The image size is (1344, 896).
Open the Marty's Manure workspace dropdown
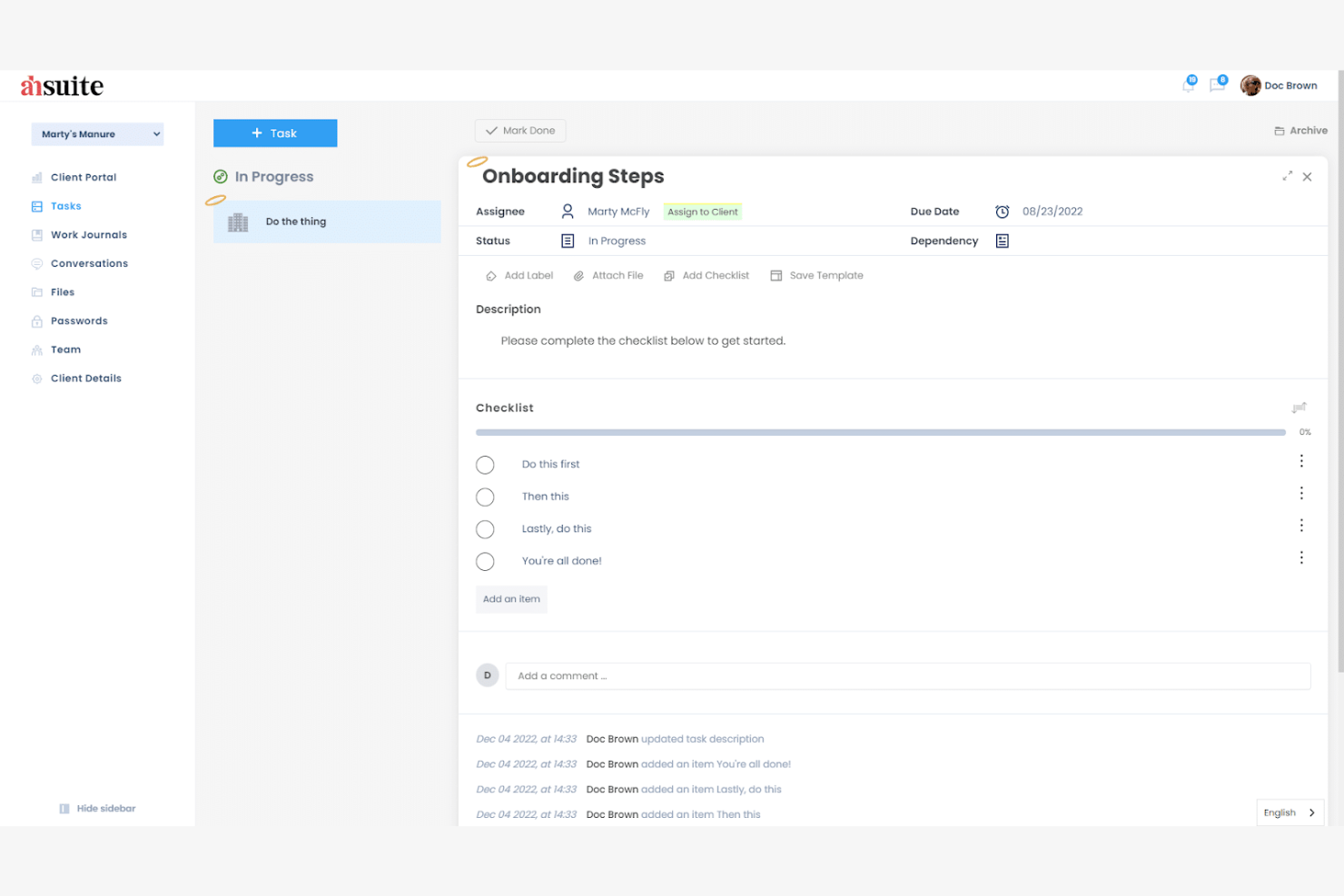tap(97, 133)
